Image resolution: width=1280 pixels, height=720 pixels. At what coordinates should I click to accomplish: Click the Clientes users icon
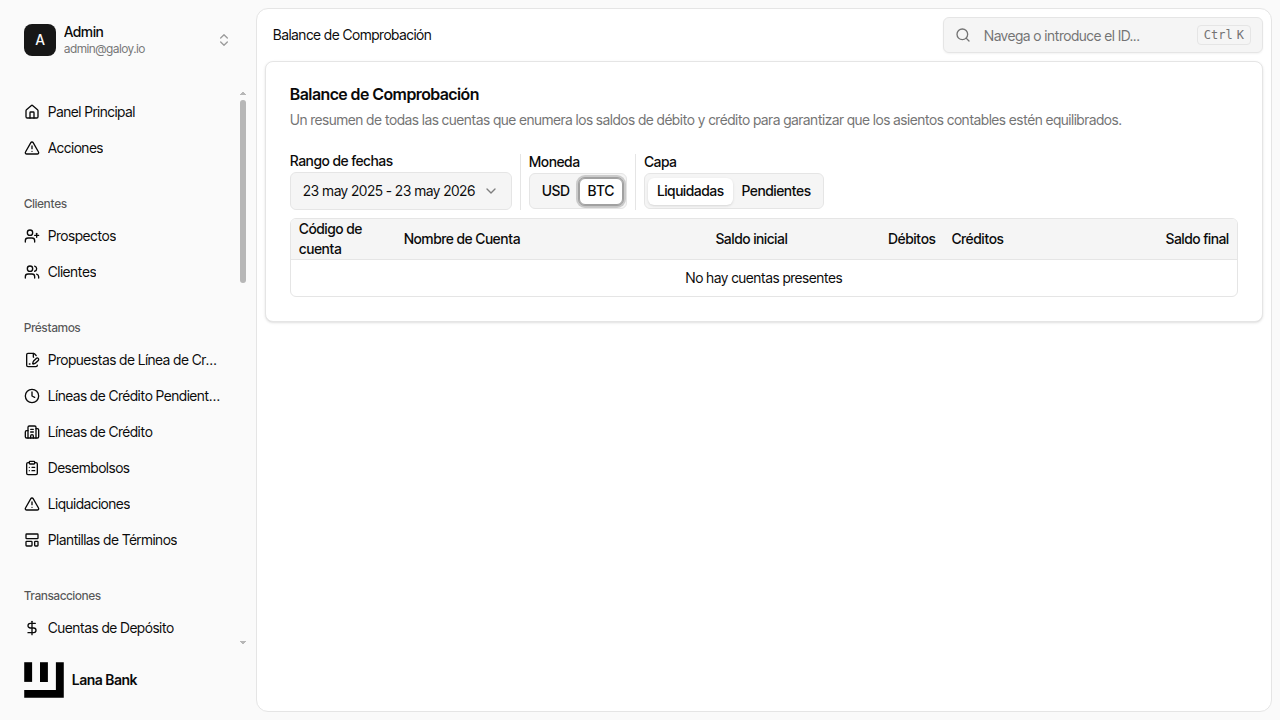click(x=32, y=272)
